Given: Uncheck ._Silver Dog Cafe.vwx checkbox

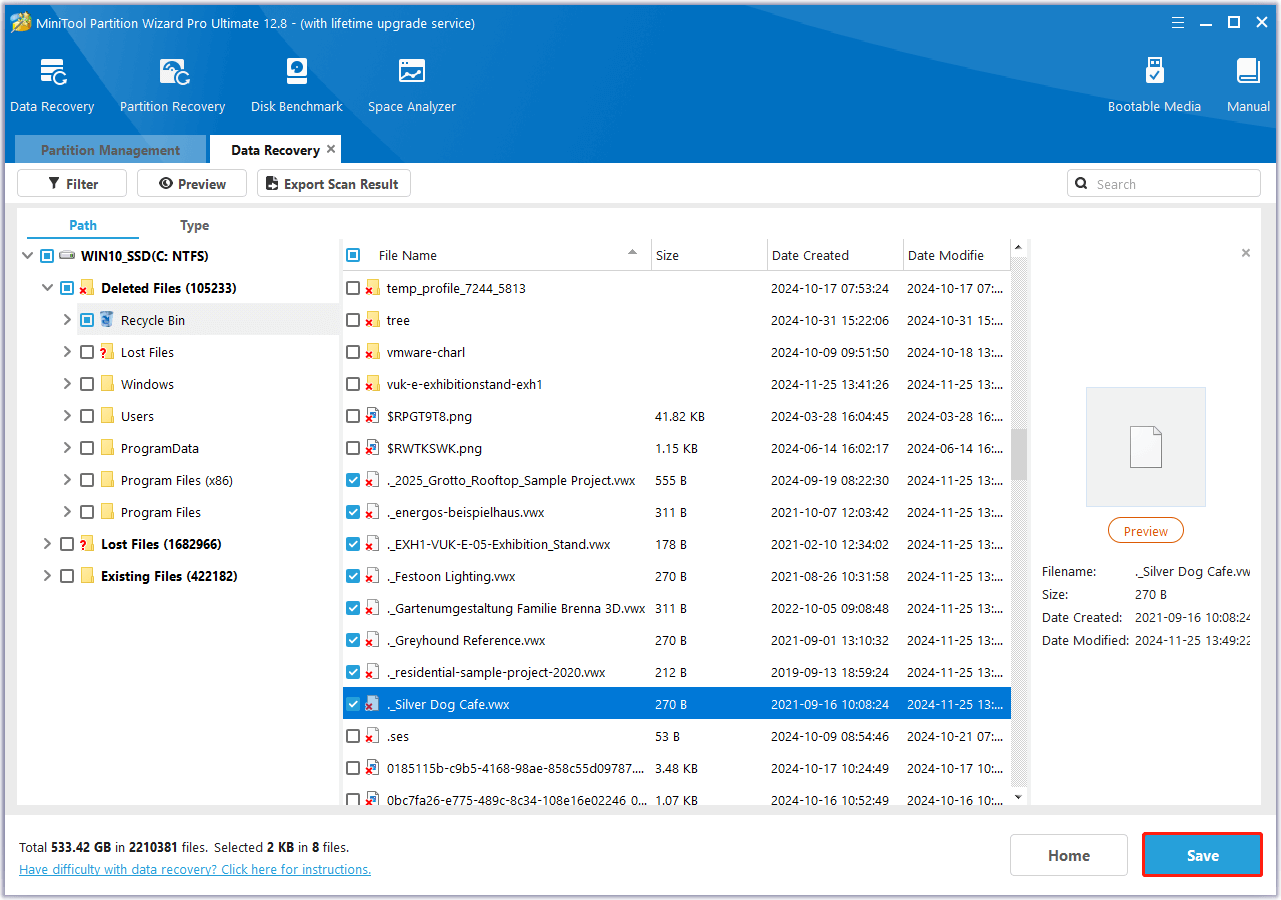Looking at the screenshot, I should (x=353, y=704).
